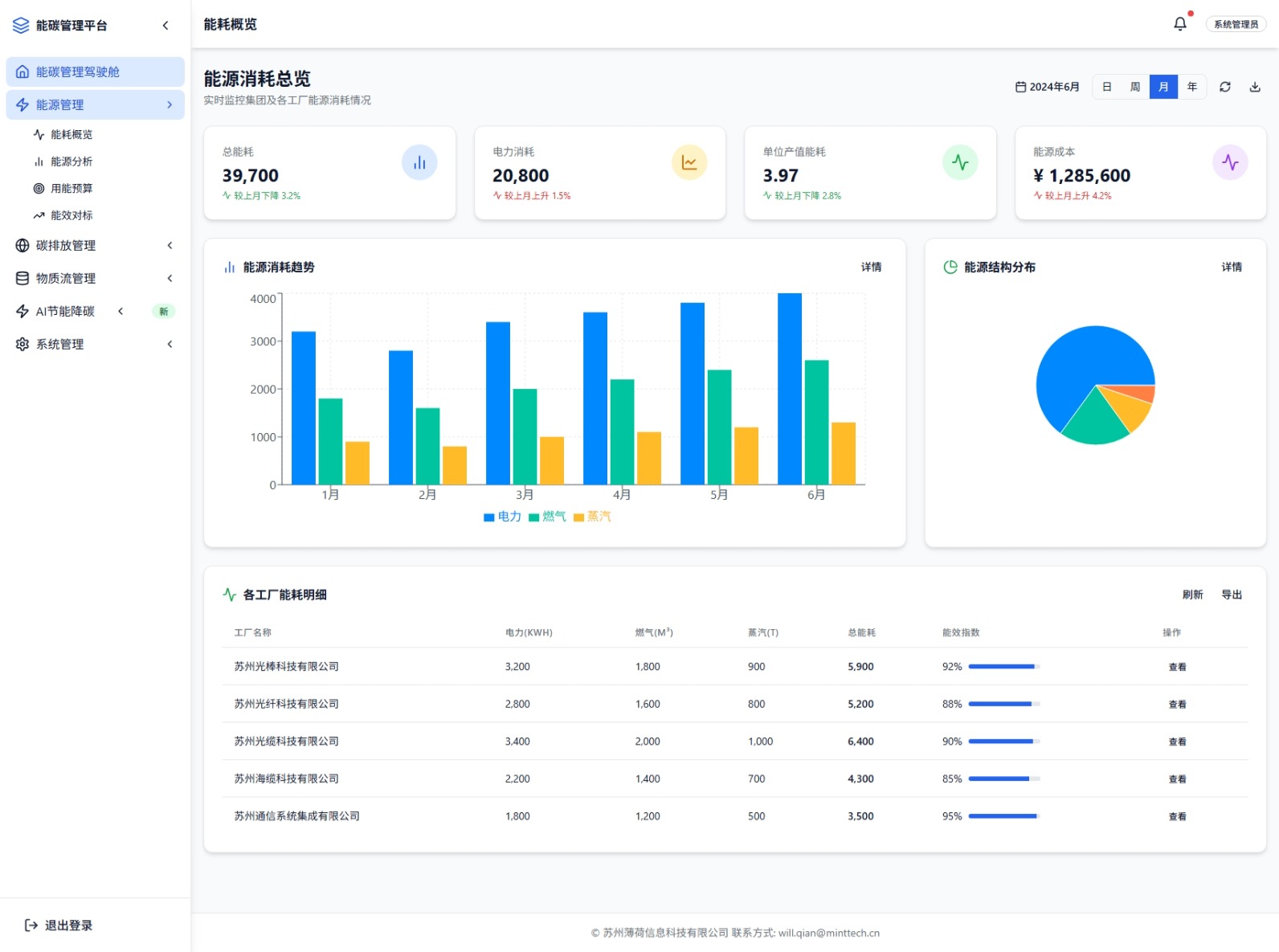Switch the time range to 周
This screenshot has height=952, width=1279.
pos(1134,87)
